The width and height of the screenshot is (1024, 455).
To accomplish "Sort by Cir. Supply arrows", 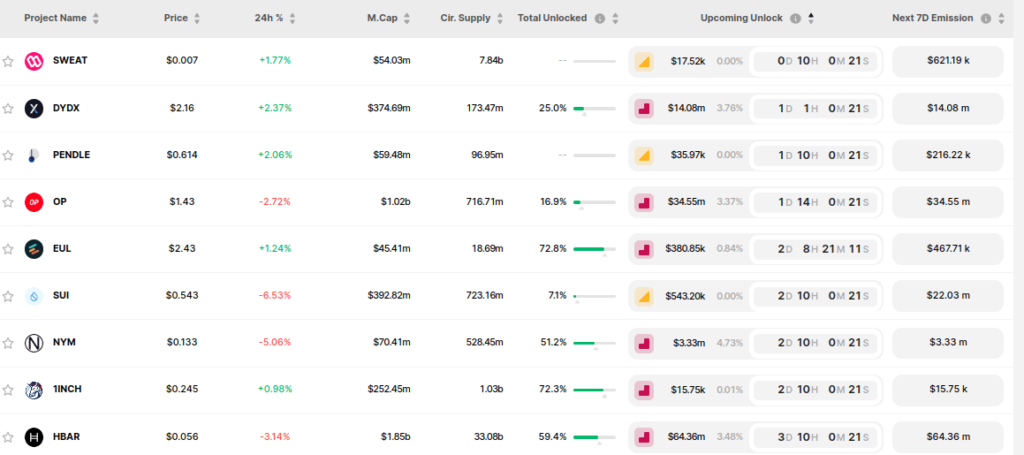I will pos(500,18).
